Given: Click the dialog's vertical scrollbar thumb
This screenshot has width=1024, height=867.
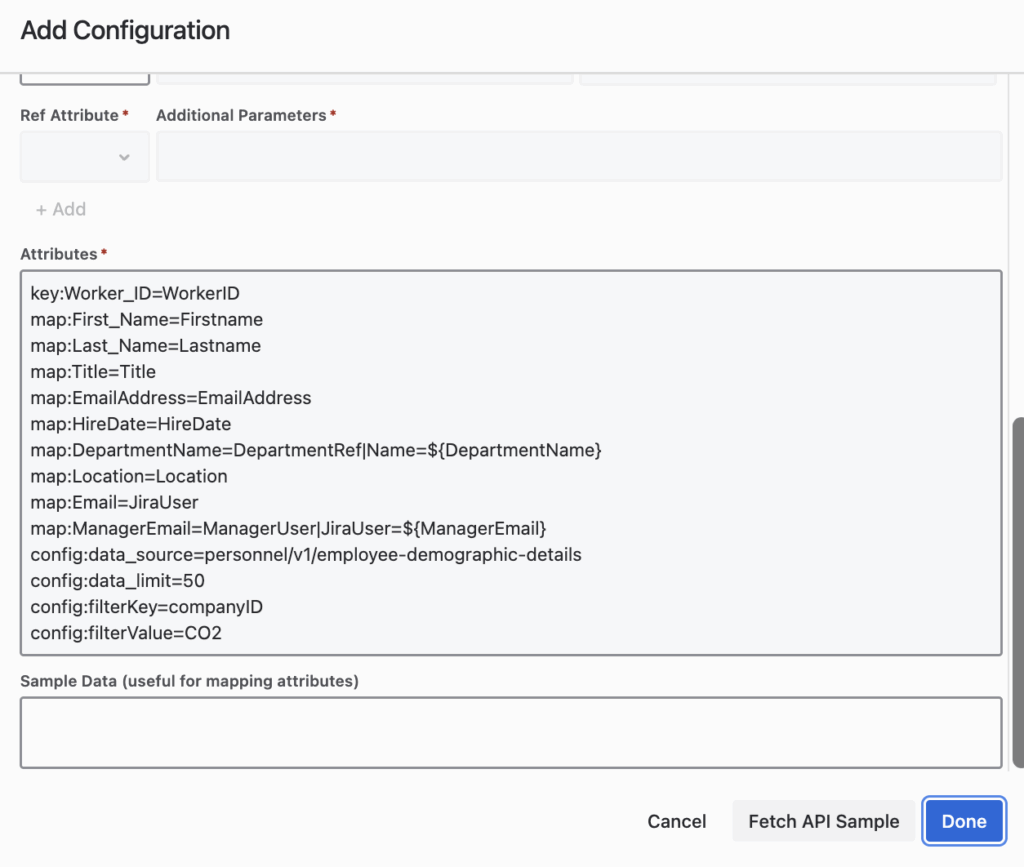Looking at the screenshot, I should [x=1018, y=592].
